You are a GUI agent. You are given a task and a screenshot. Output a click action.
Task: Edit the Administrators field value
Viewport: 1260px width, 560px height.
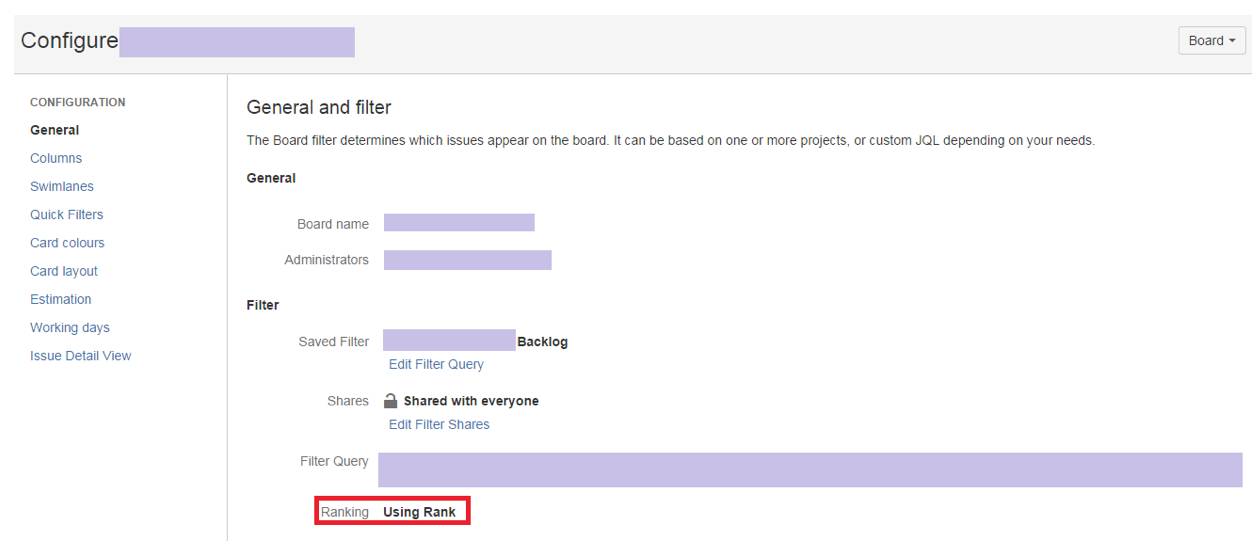click(x=467, y=260)
